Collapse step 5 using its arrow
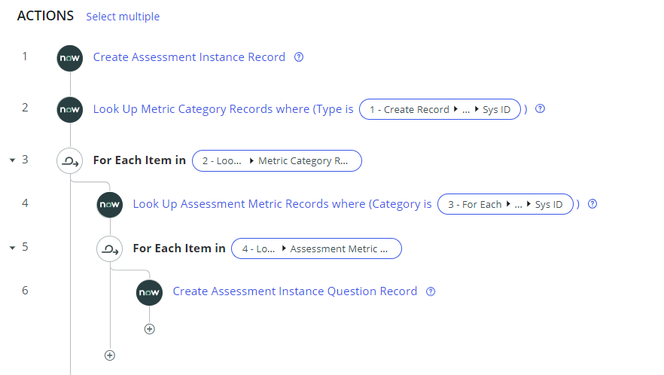Screen dimensions: 664x375 12,248
